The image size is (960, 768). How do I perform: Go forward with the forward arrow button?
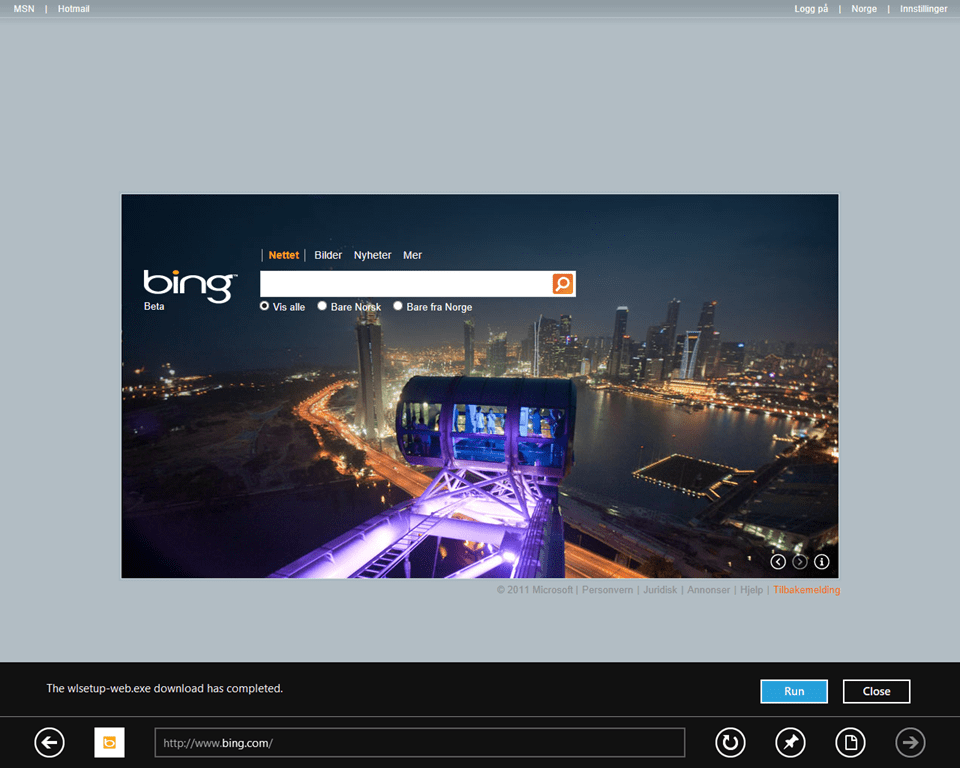(x=910, y=743)
